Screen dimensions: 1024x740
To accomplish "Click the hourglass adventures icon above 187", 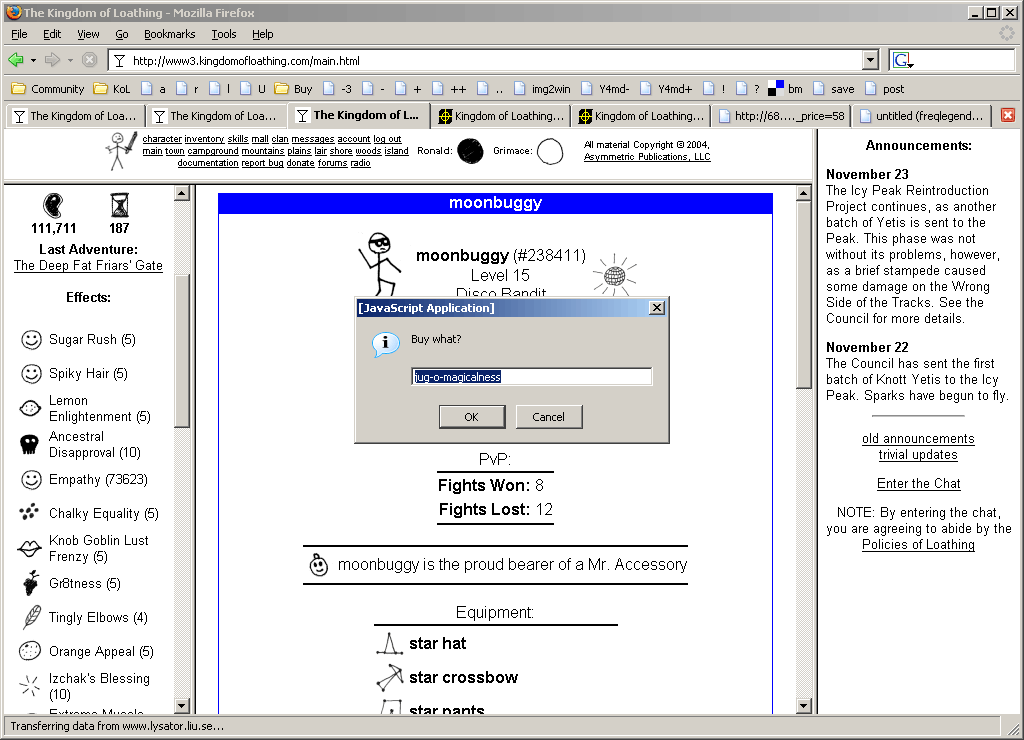I will coord(120,205).
